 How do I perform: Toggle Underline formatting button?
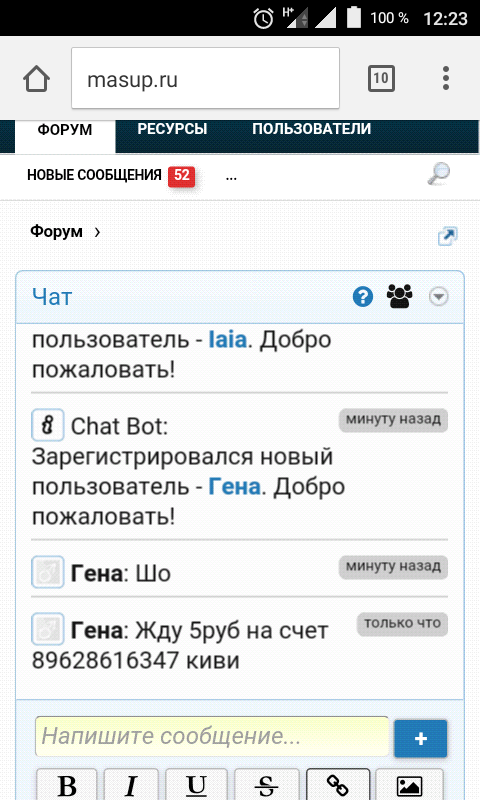click(196, 784)
